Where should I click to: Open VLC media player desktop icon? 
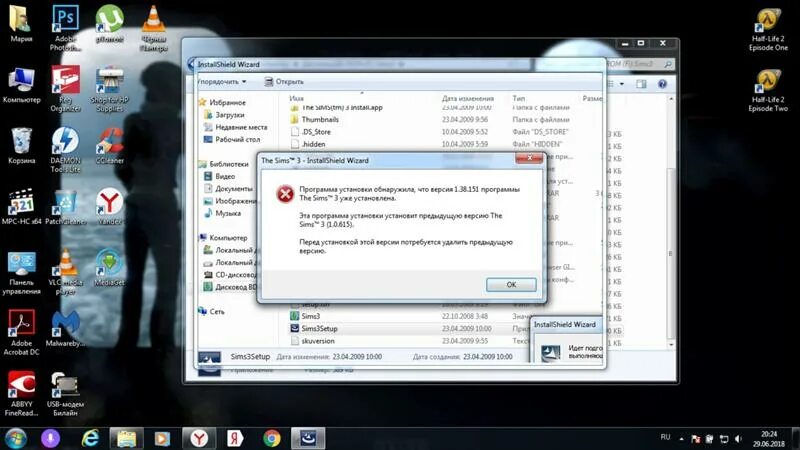coord(65,272)
